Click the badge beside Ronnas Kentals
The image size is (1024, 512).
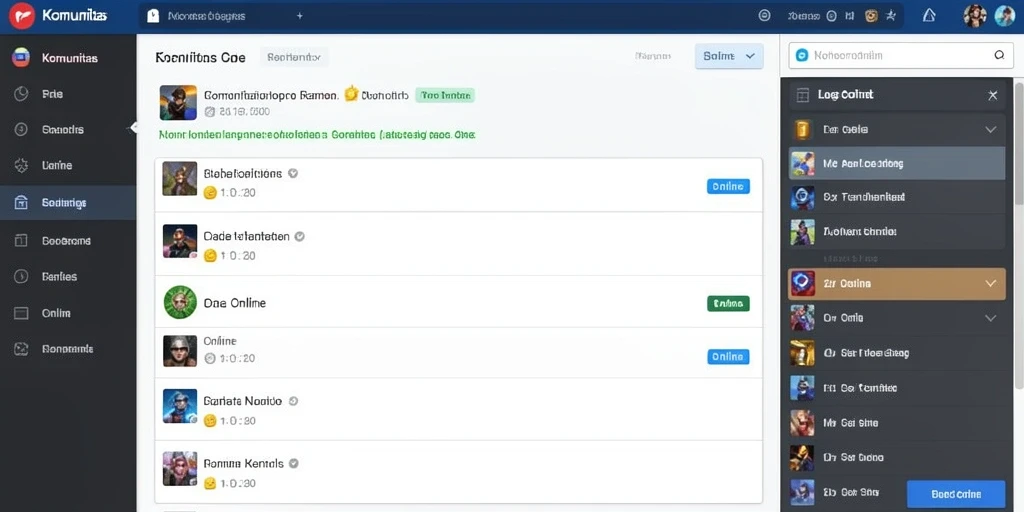[294, 464]
